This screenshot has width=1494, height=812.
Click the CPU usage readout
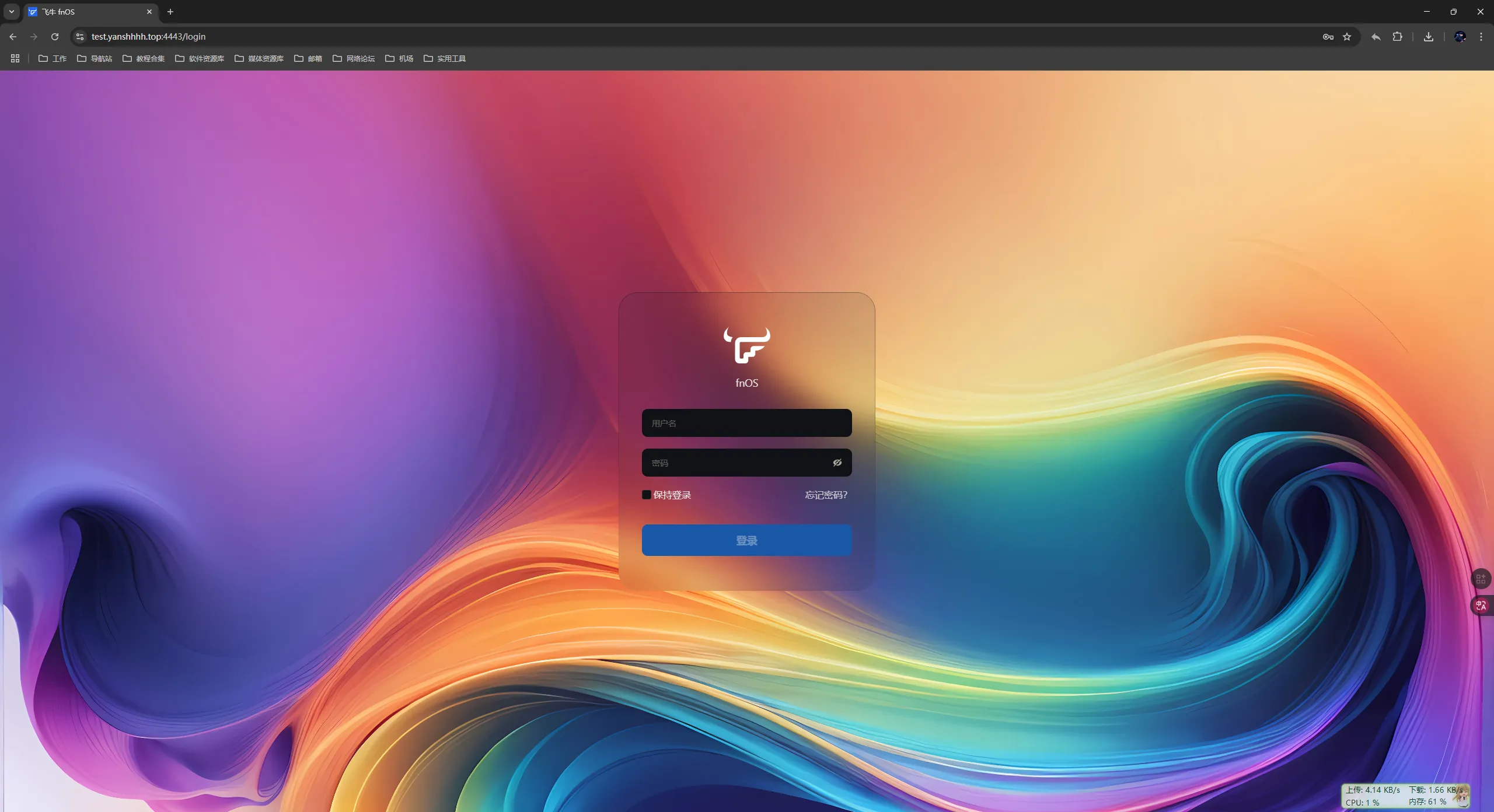pos(1363,803)
